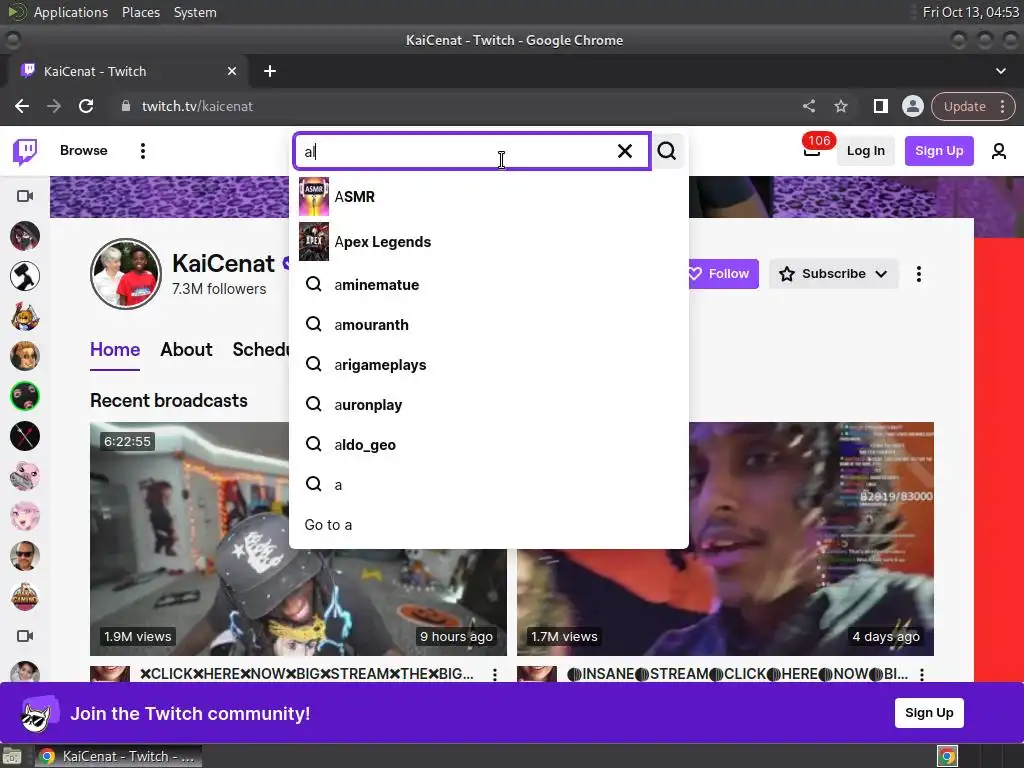
Task: Open options dots for the CLICK HERE NOW video
Action: point(495,674)
